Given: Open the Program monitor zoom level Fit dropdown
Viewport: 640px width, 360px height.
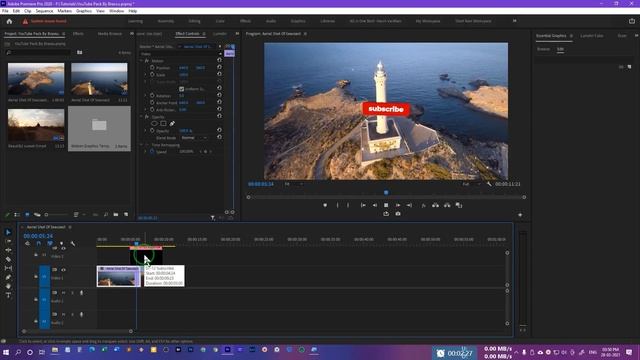Looking at the screenshot, I should point(293,184).
